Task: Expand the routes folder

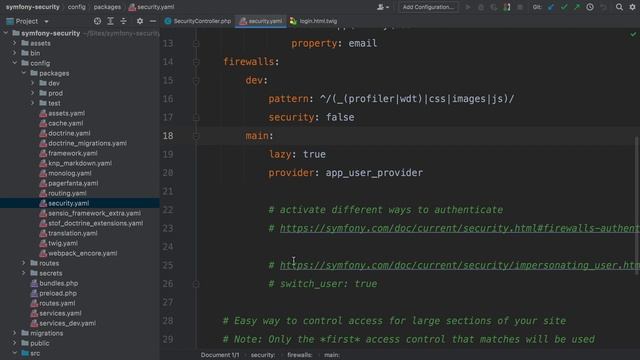Action: [24, 263]
